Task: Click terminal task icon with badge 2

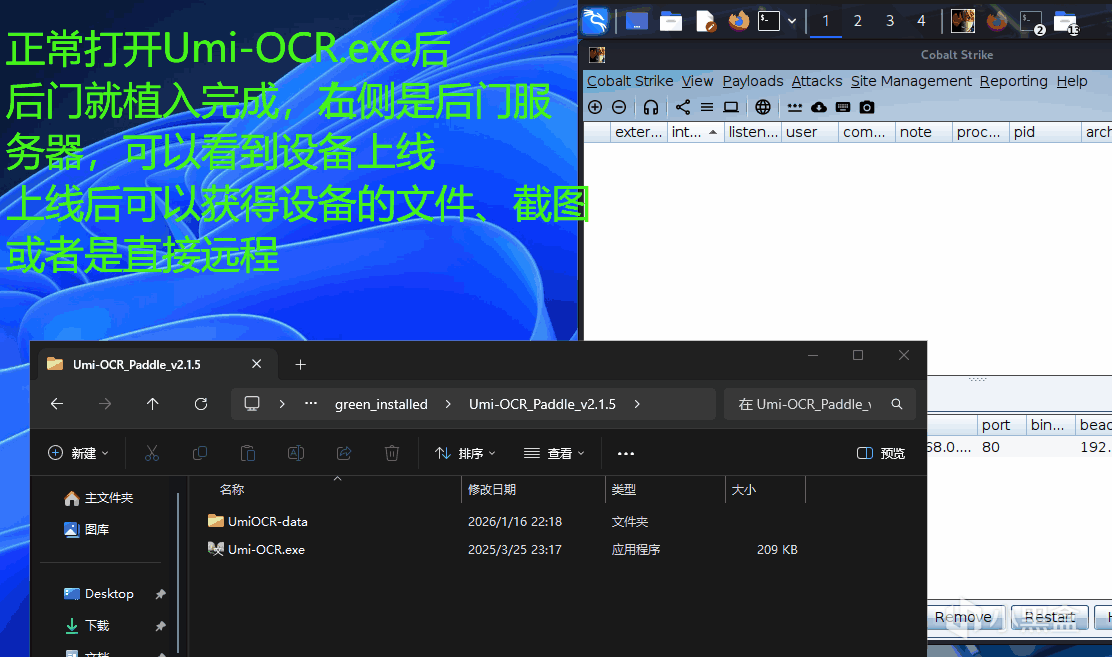Action: click(x=1031, y=22)
